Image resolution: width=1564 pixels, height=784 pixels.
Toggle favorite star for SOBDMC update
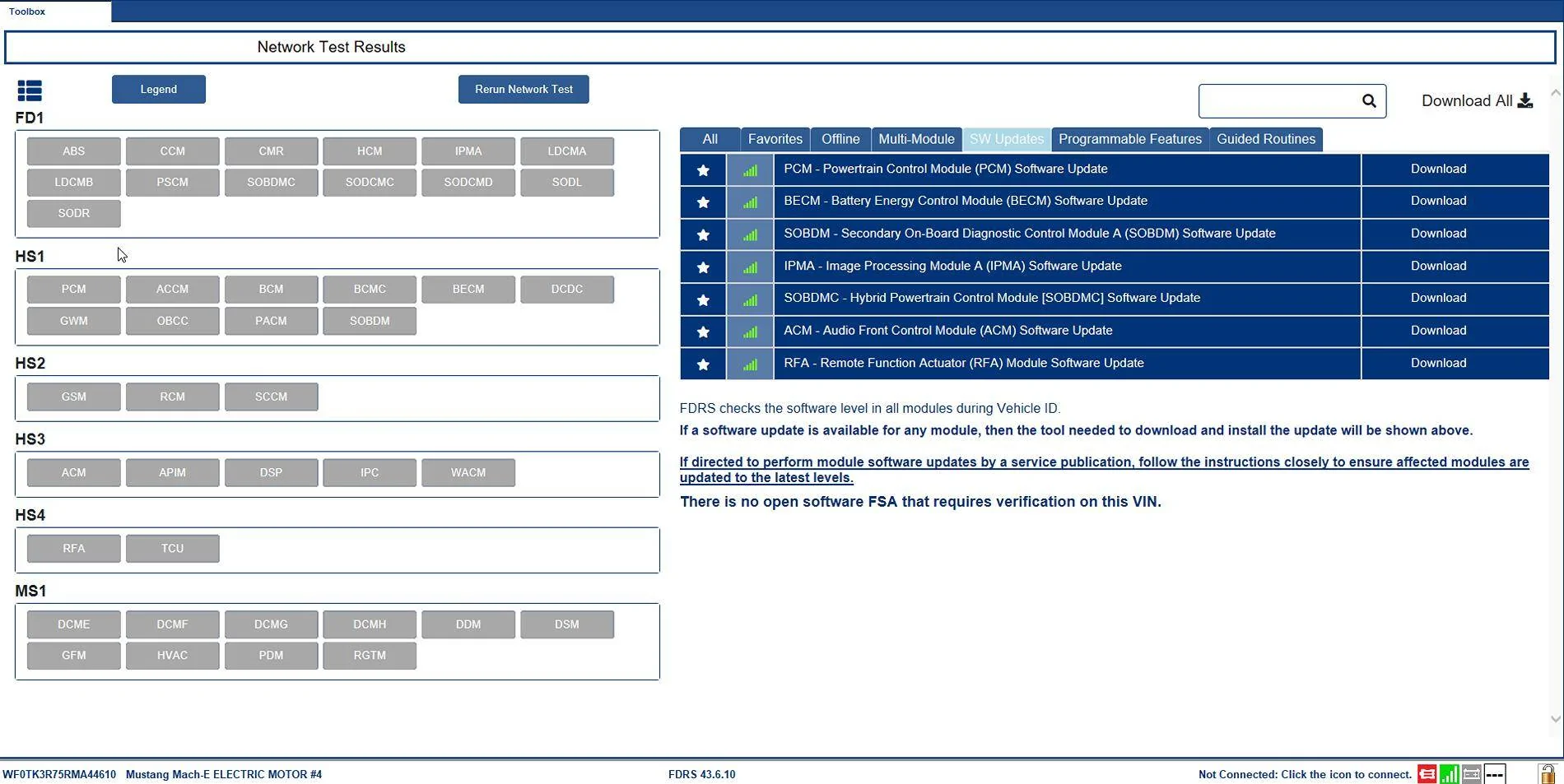click(703, 300)
